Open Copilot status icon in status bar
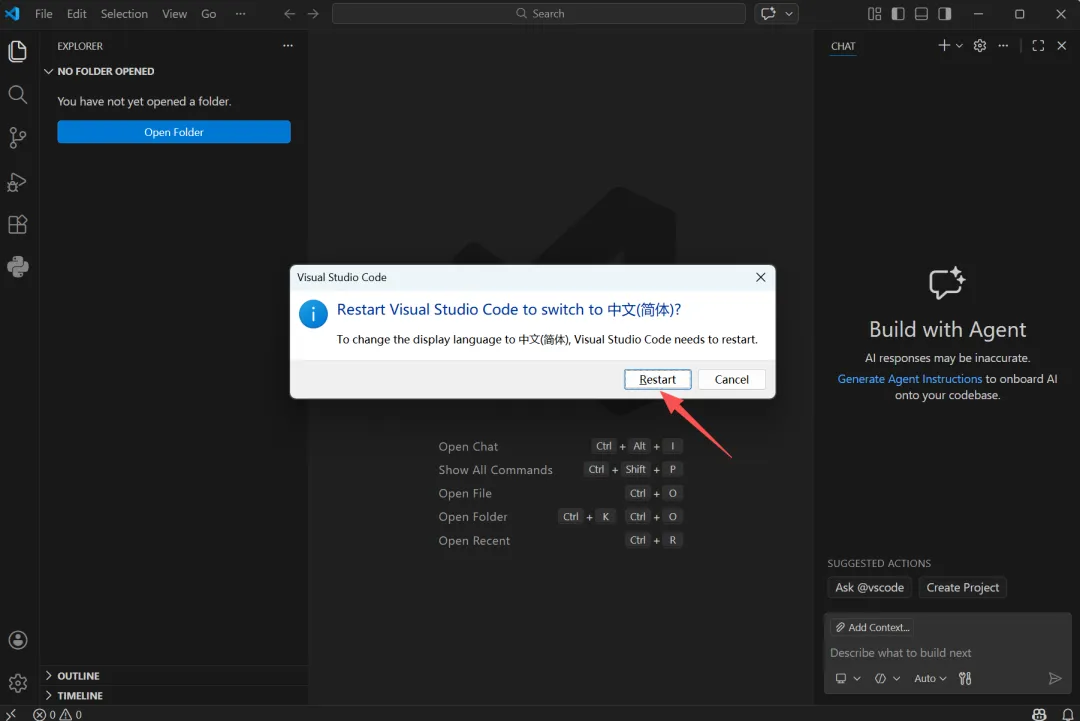 point(1039,714)
